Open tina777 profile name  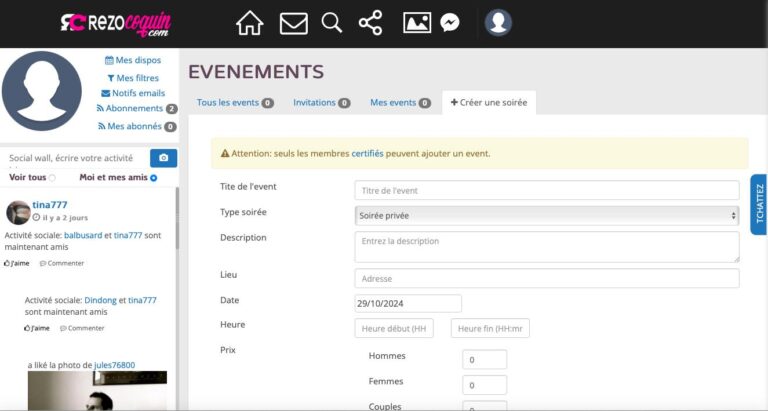50,205
